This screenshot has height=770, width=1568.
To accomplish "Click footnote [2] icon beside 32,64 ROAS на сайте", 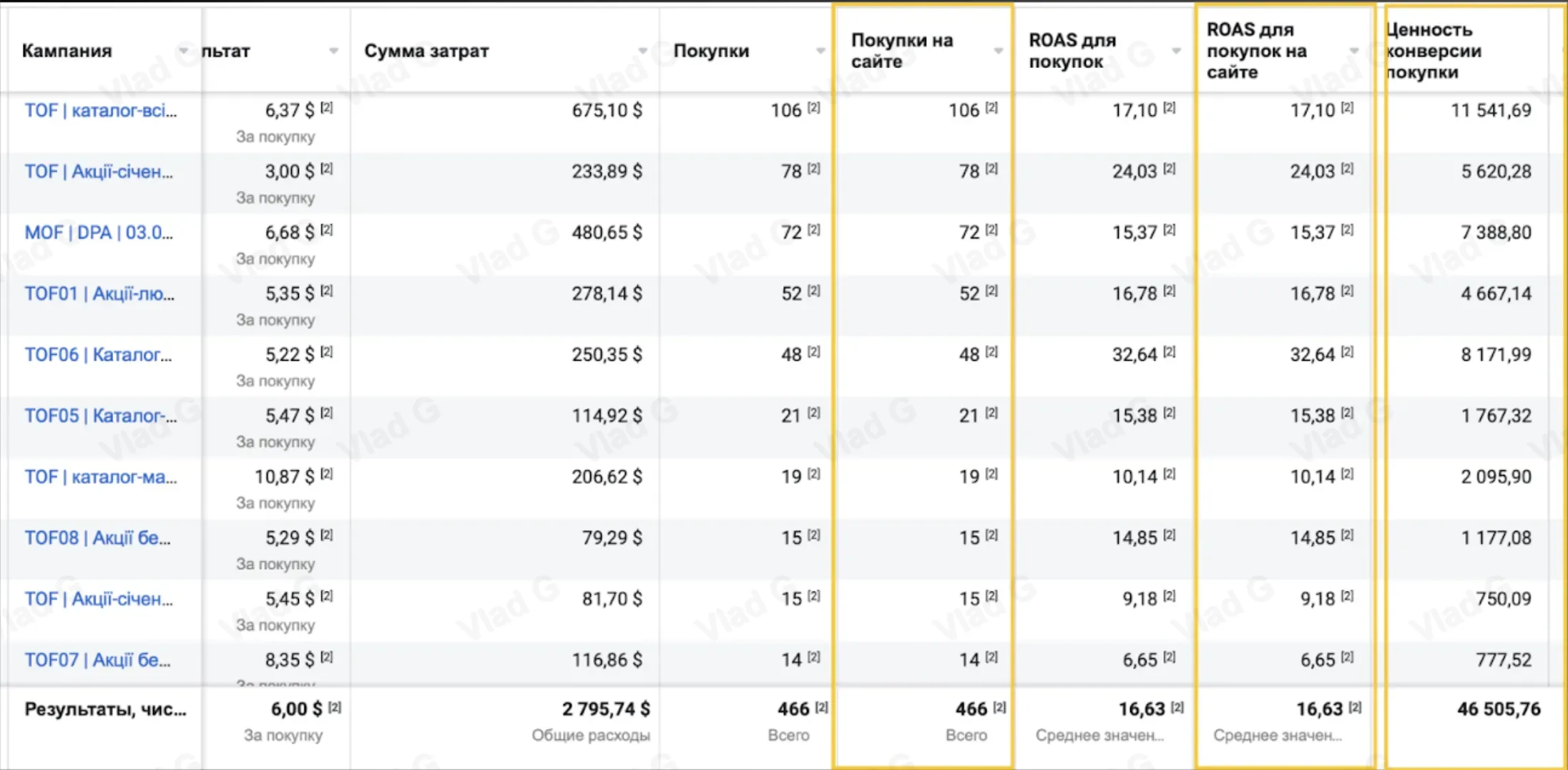I will 1347,351.
